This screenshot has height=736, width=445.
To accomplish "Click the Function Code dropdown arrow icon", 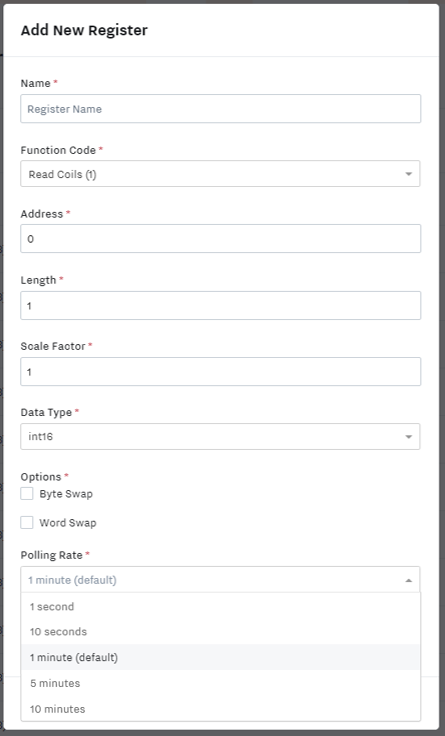I will tap(408, 174).
